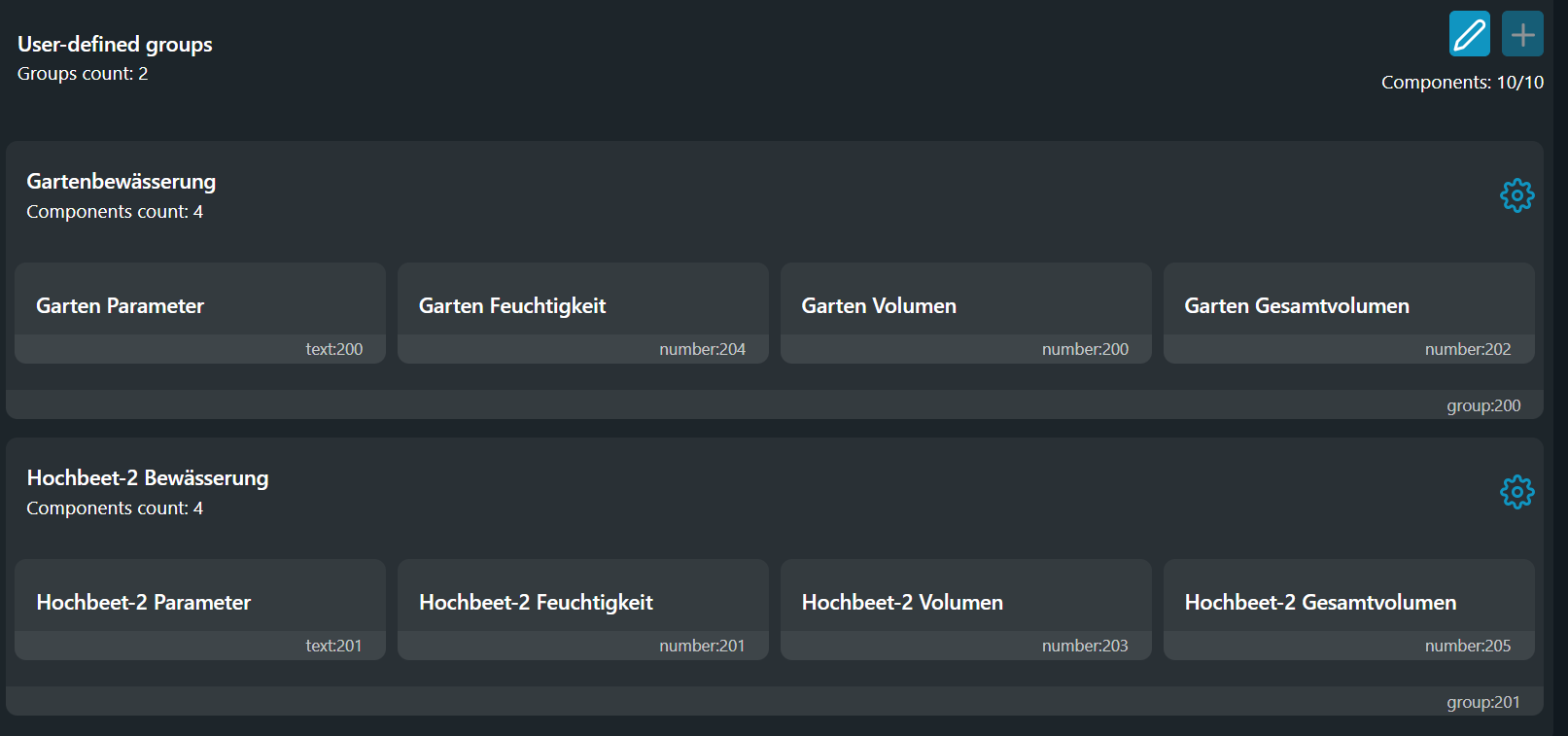Click the group:201 identifier label

click(x=1483, y=702)
